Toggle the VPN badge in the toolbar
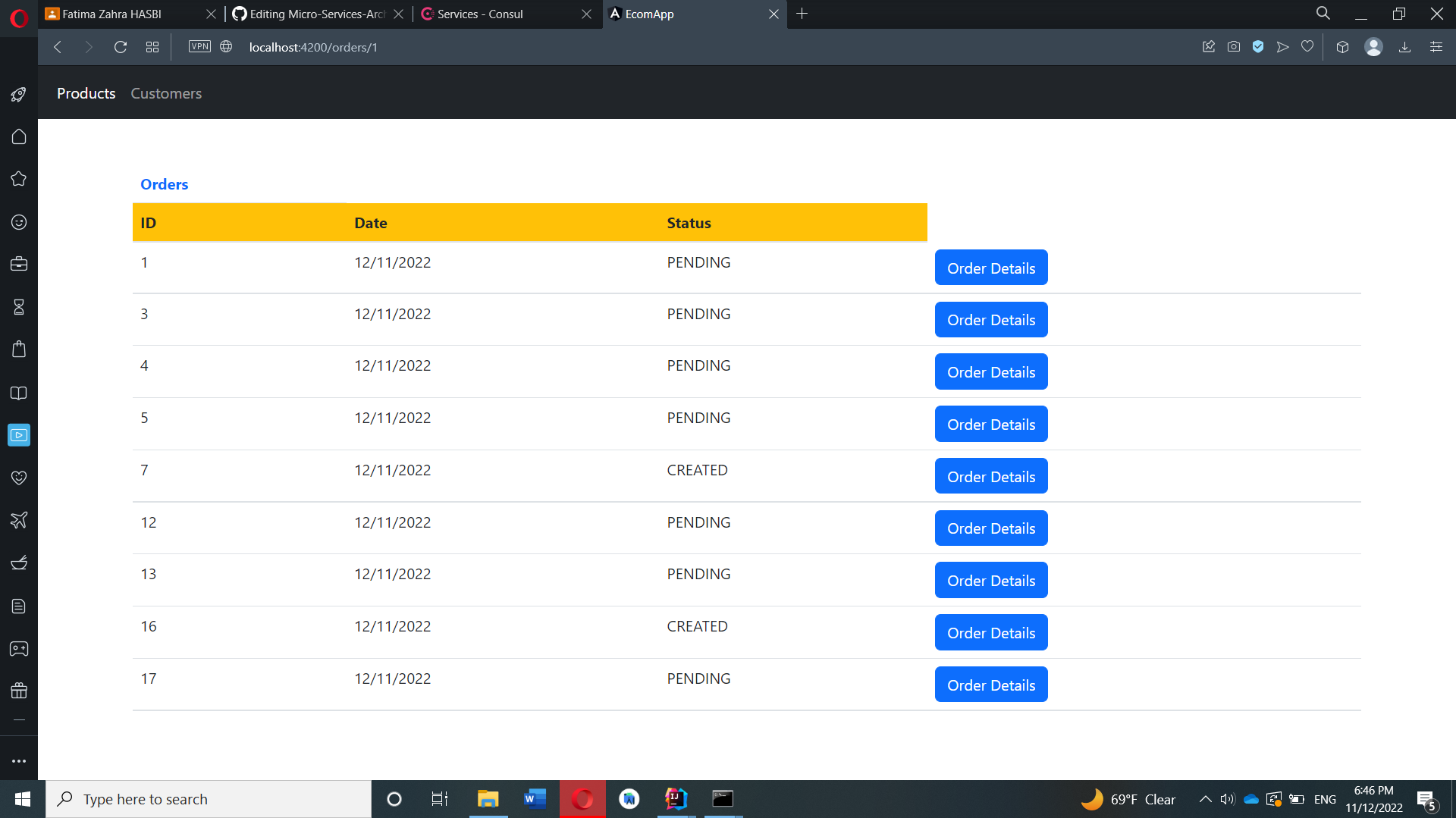Screen dimensions: 1456x818 [199, 46]
